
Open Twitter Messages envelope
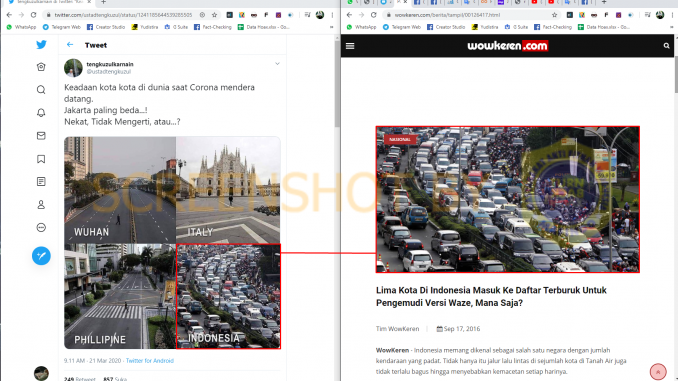(41, 136)
